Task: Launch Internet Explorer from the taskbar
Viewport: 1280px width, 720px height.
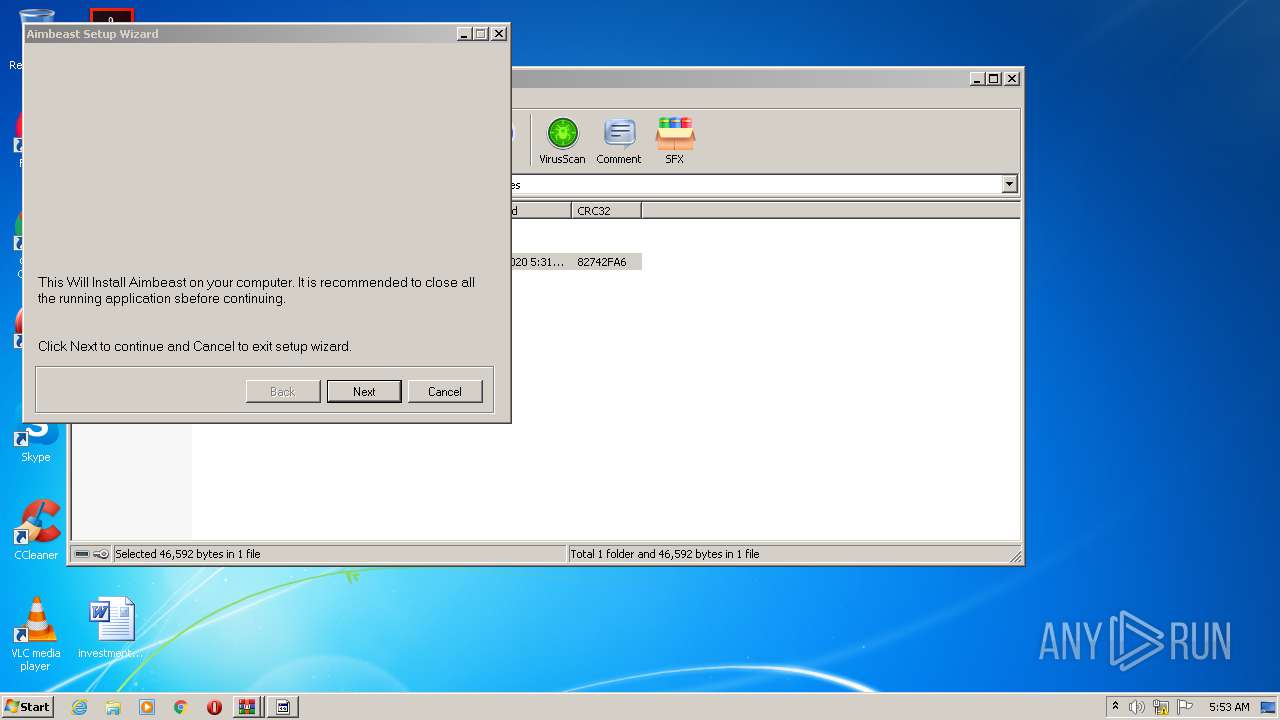Action: 79,707
